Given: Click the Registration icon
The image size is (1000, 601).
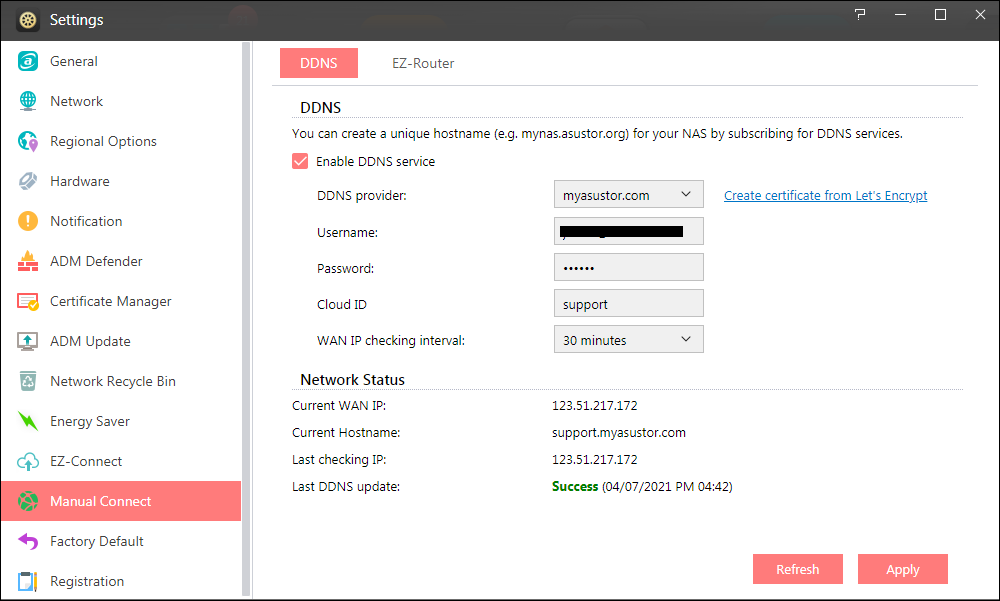Looking at the screenshot, I should point(27,581).
